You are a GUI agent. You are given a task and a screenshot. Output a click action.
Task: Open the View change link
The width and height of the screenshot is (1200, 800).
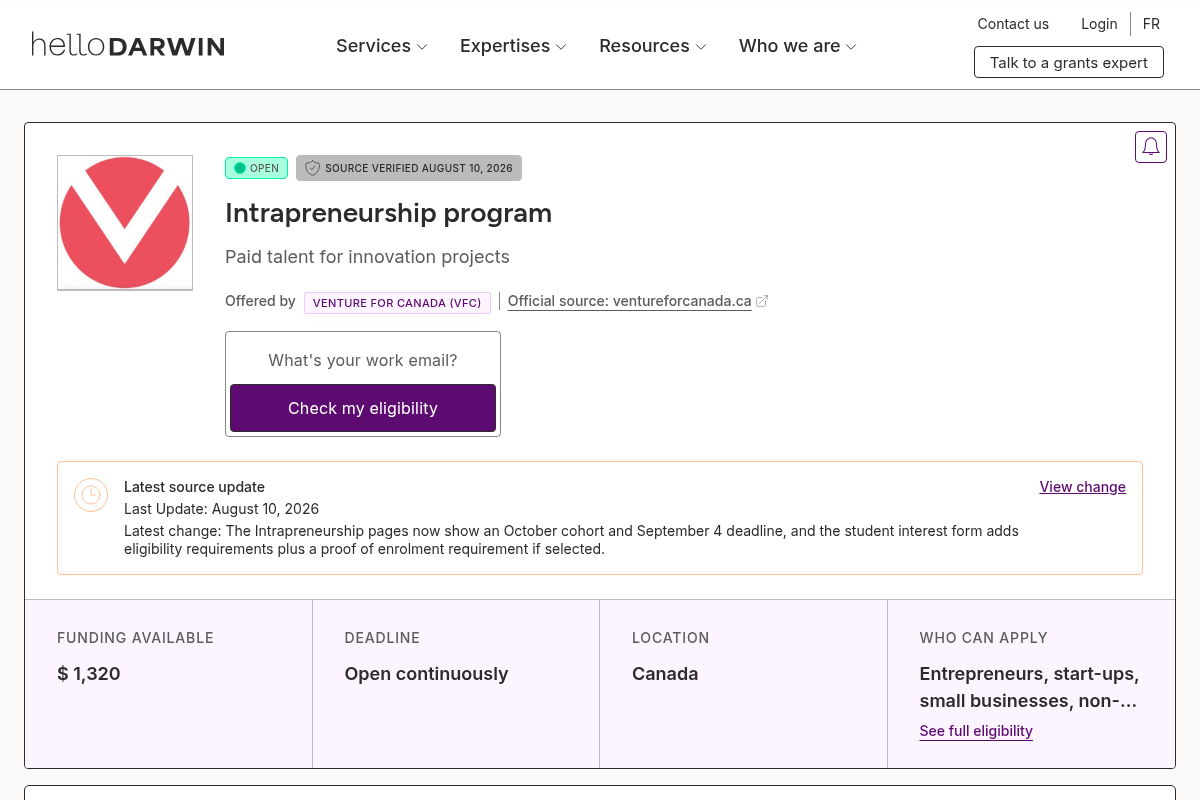click(x=1082, y=487)
